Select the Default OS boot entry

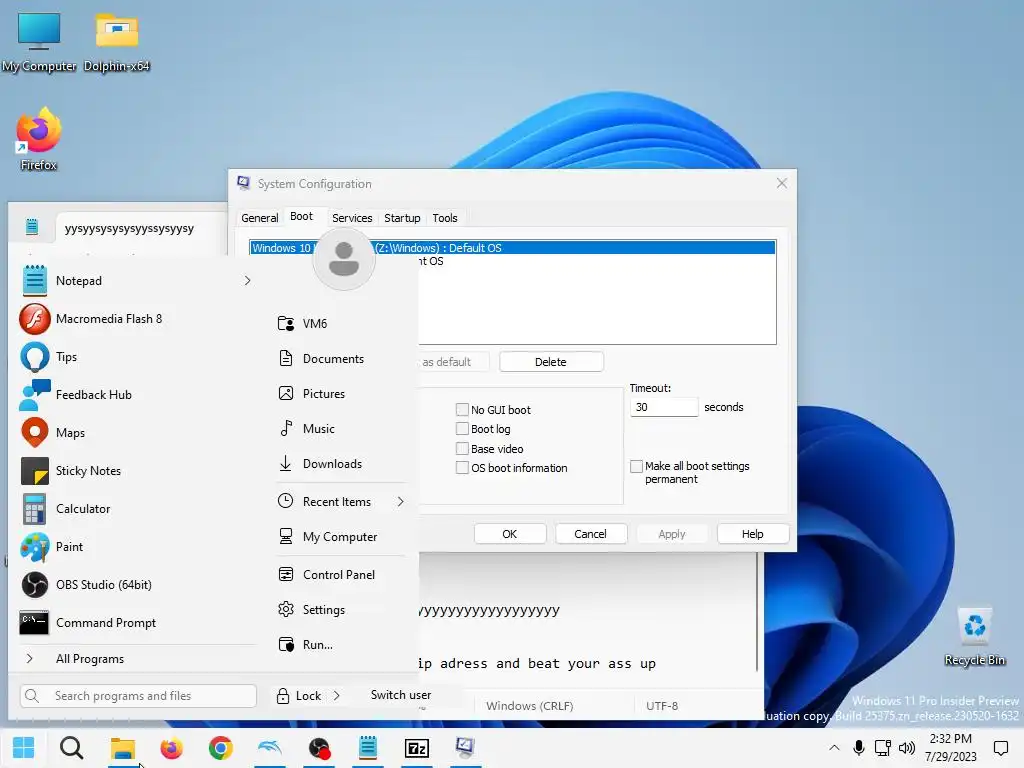click(512, 248)
